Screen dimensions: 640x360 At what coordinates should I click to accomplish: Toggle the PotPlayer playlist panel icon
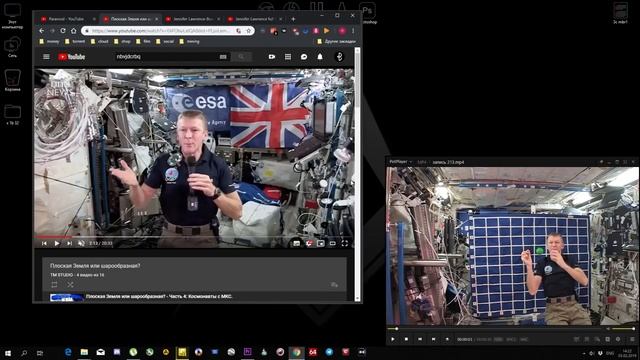click(x=632, y=339)
